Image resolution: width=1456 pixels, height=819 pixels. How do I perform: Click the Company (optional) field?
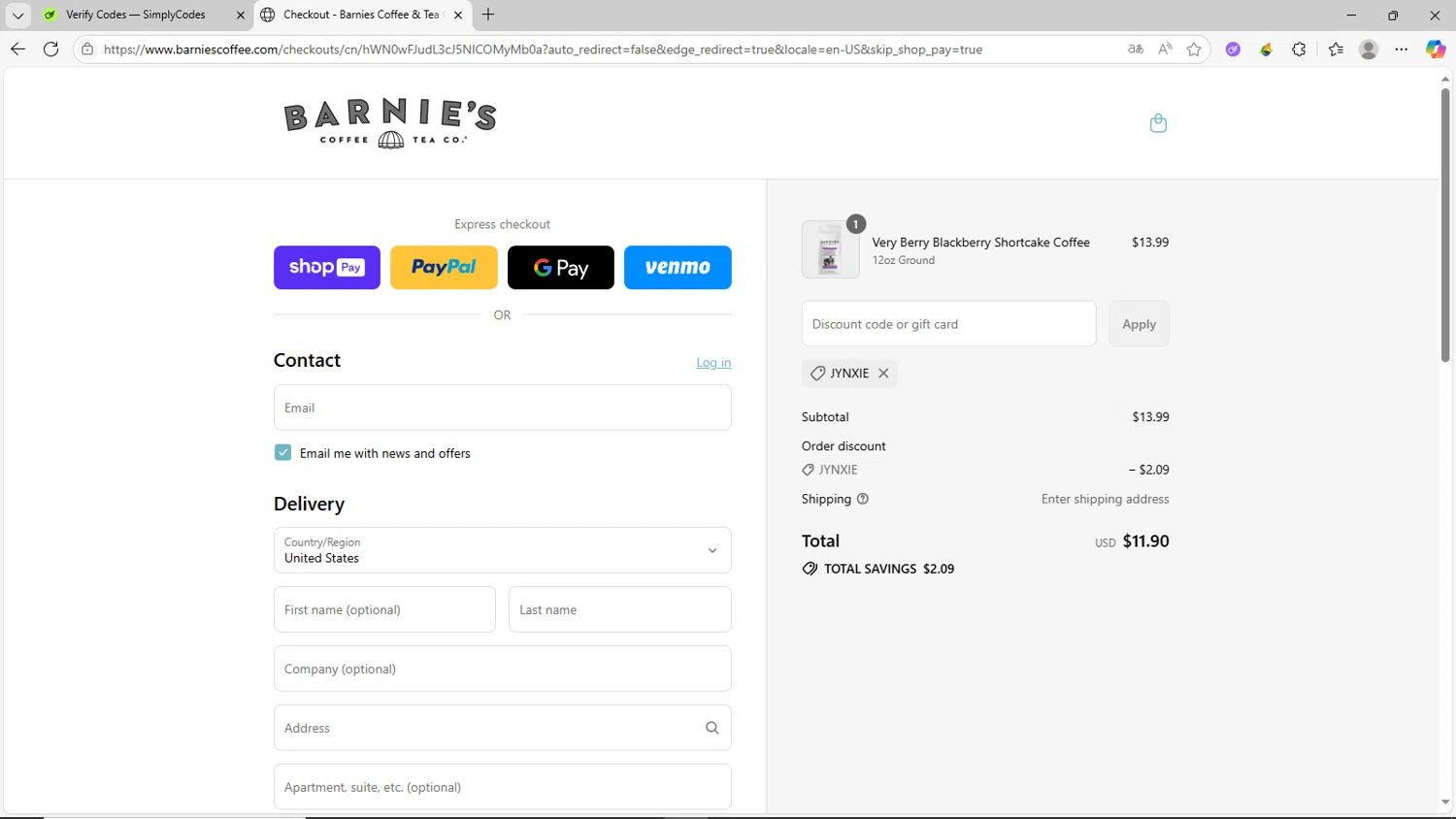pos(502,669)
